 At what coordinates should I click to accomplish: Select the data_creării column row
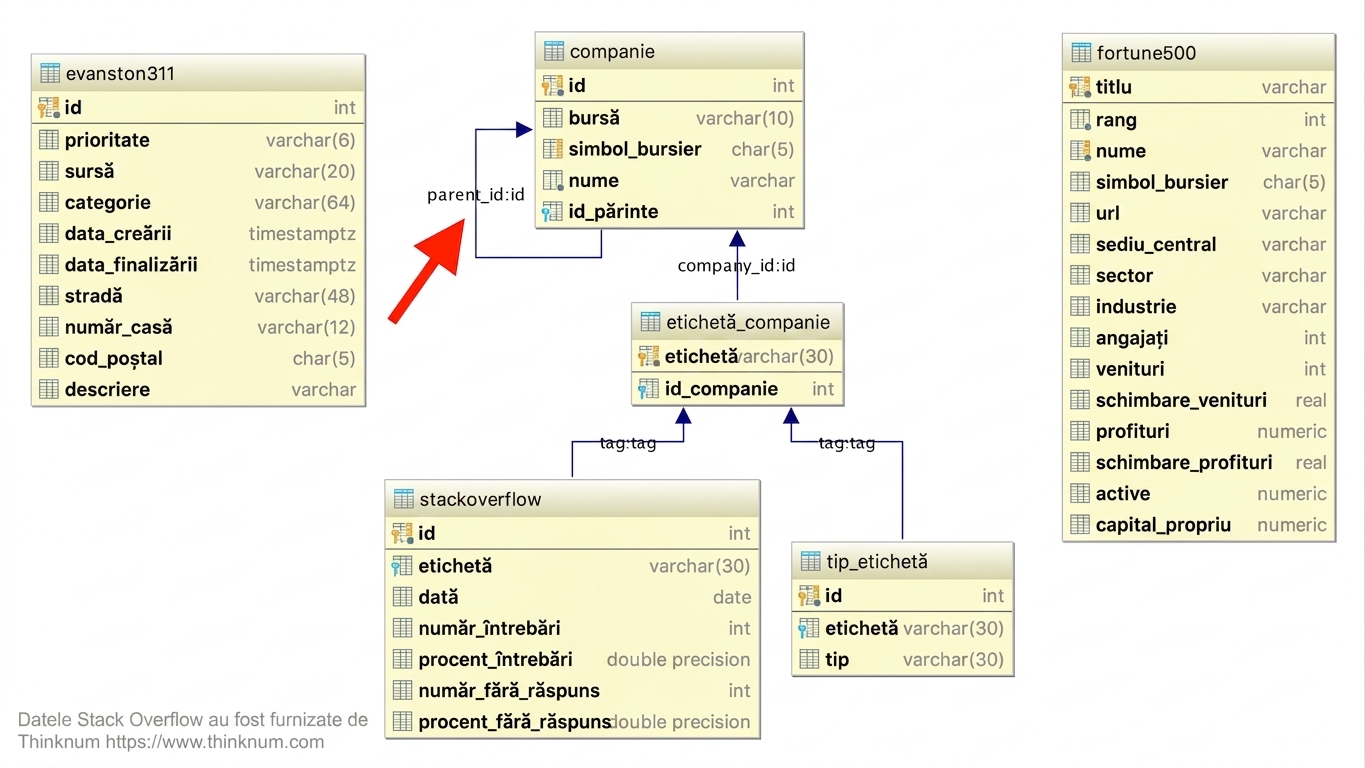198,233
